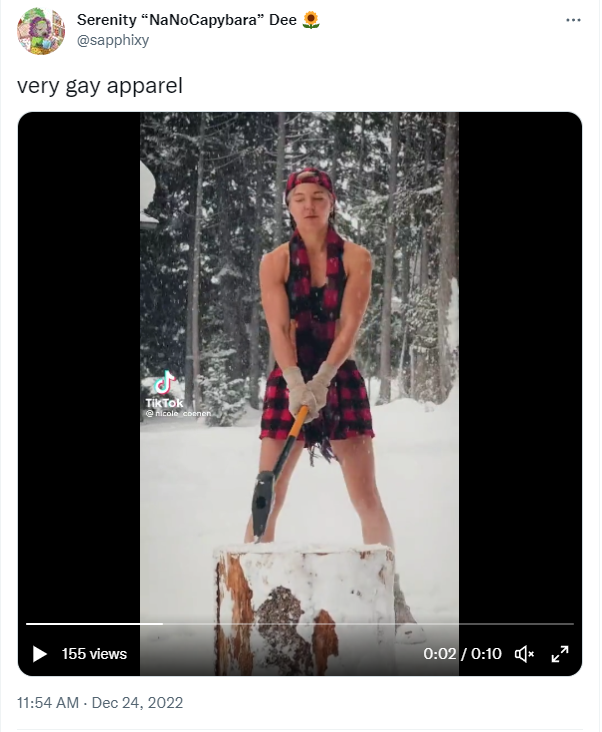The height and width of the screenshot is (732, 602).
Task: Jump to the end of the progress bar
Action: (573, 624)
